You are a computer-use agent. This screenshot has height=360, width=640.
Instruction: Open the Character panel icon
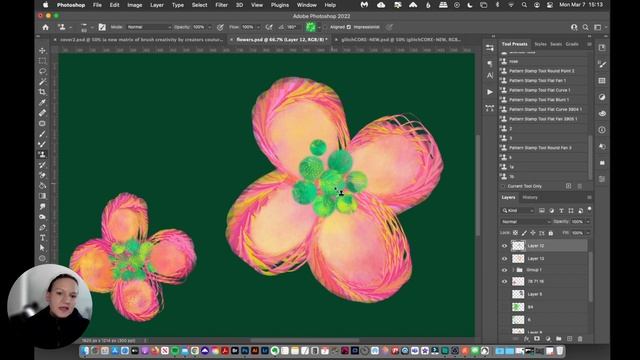(490, 76)
